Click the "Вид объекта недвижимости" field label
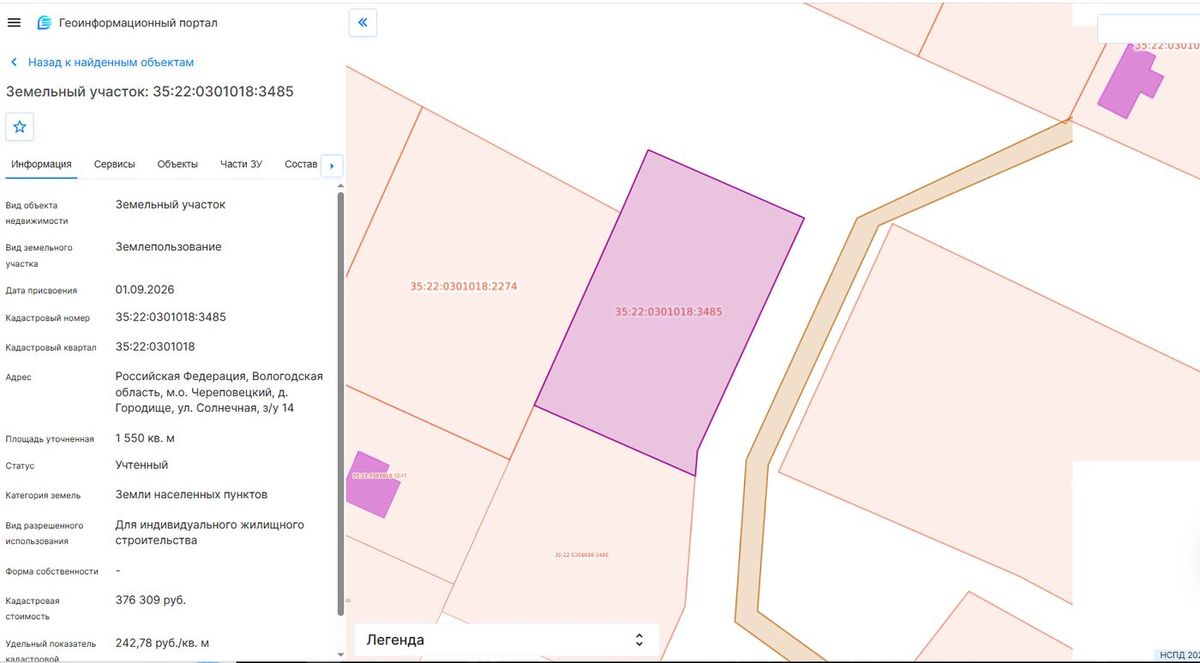This screenshot has height=663, width=1200. pos(37,213)
